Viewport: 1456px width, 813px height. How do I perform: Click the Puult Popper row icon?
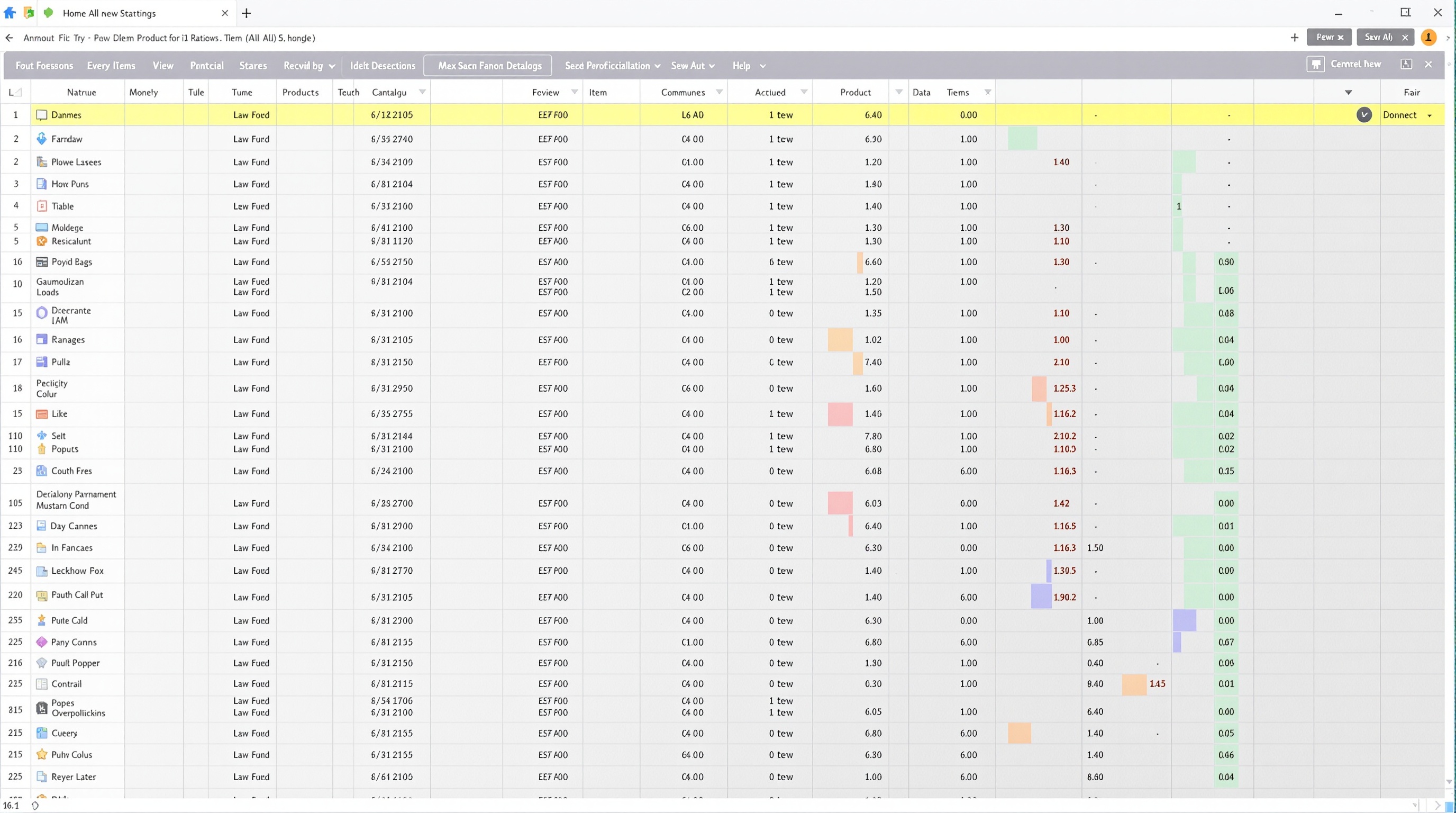41,663
